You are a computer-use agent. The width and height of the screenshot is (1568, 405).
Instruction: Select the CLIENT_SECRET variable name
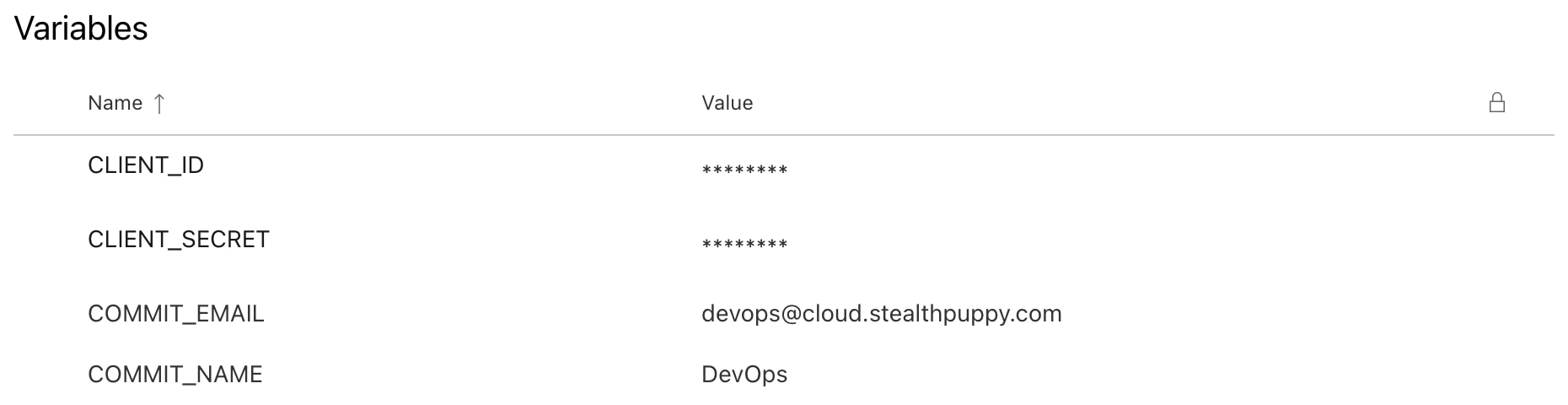179,240
